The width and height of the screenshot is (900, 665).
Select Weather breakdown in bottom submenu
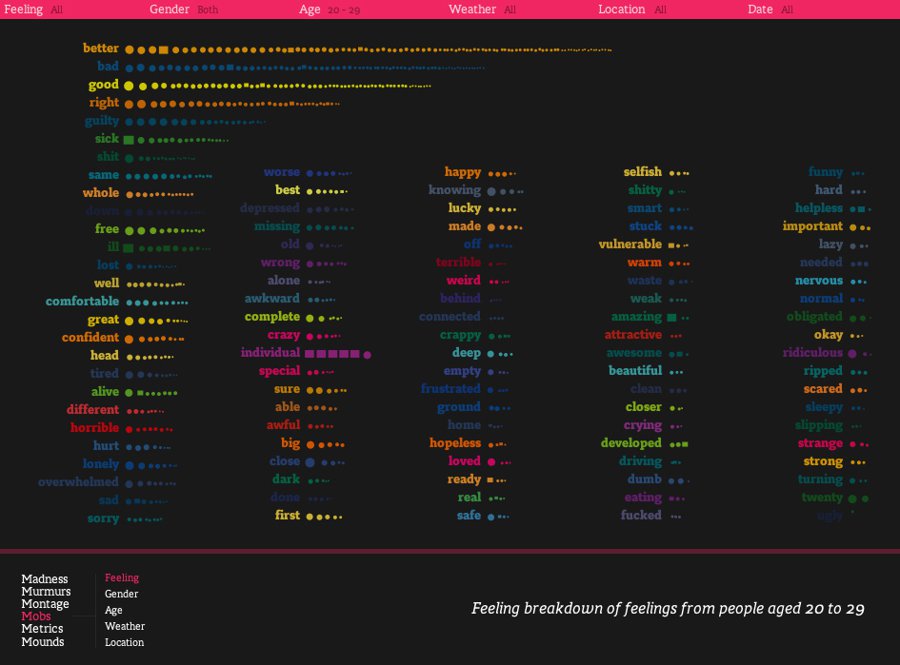(x=125, y=626)
